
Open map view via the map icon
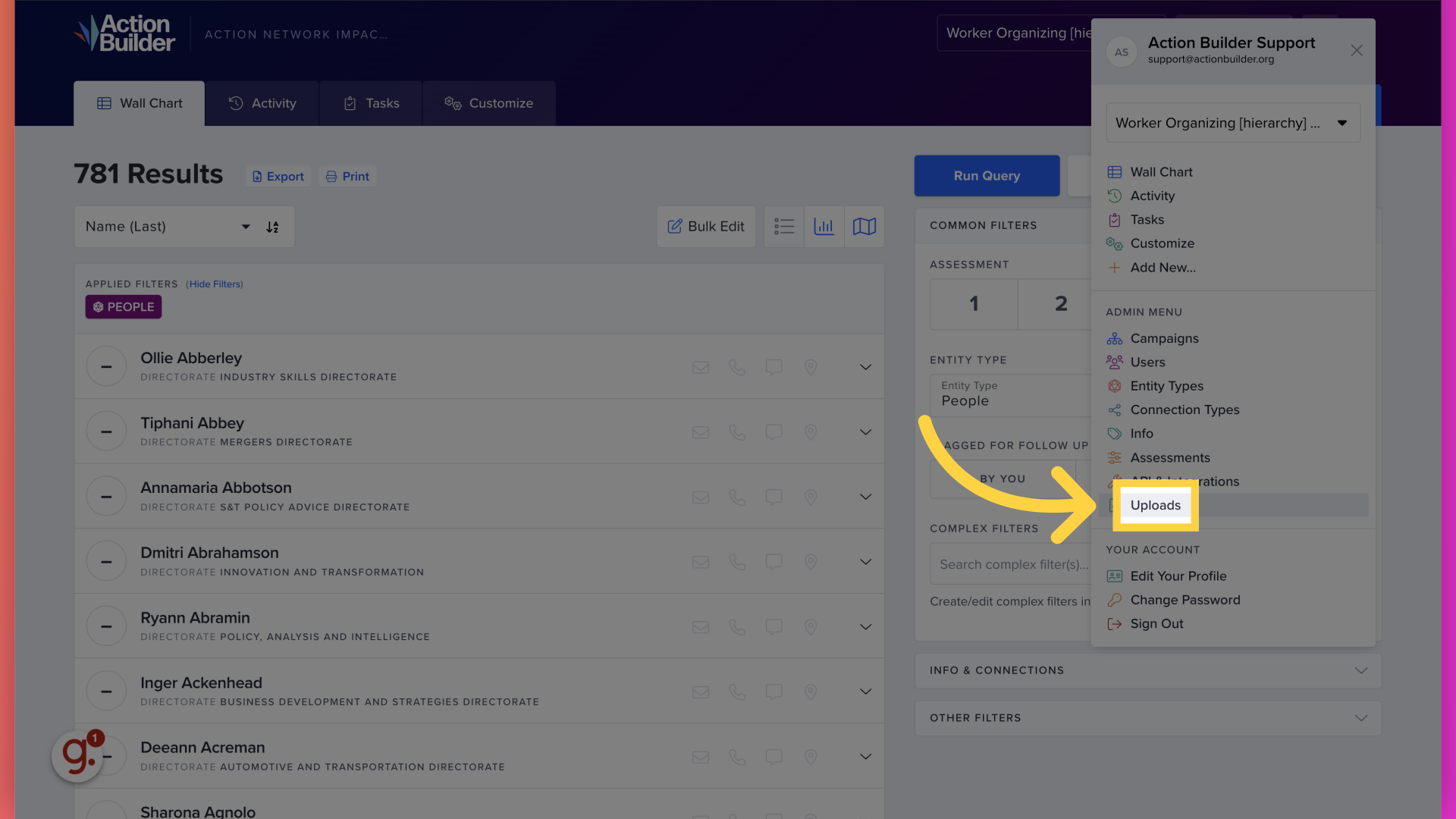[864, 226]
